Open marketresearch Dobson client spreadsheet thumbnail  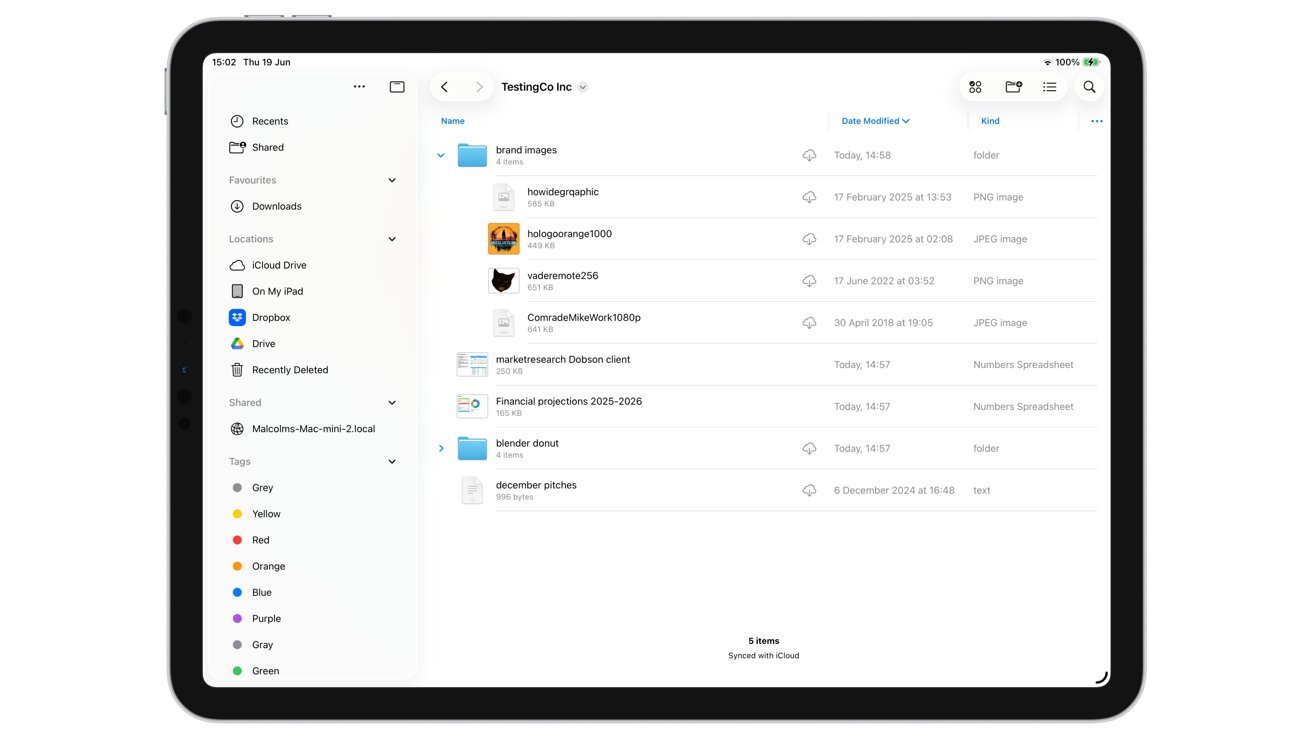(x=472, y=365)
